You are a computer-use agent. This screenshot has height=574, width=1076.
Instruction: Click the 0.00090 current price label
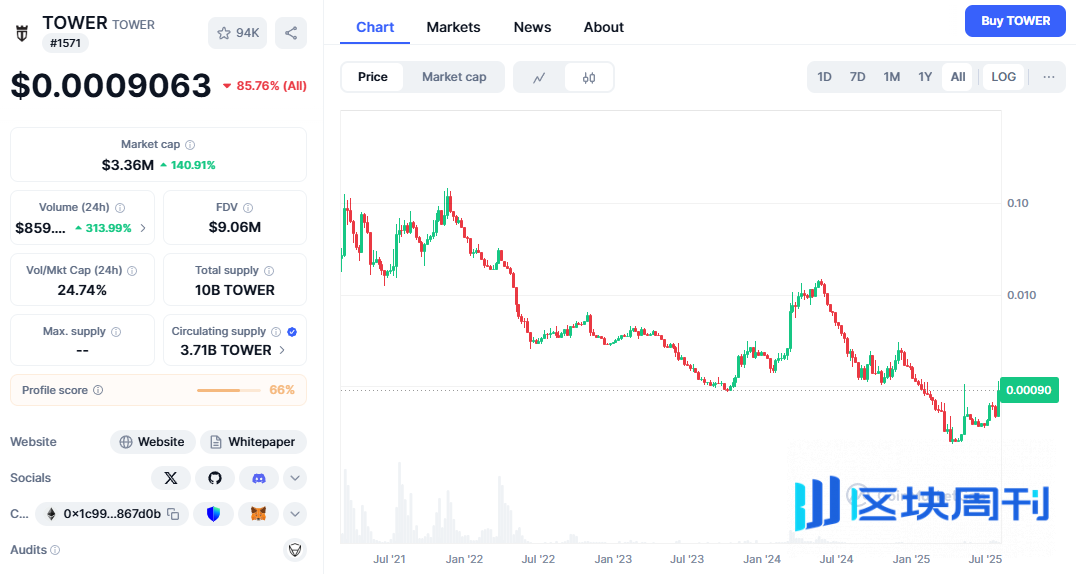(x=1029, y=390)
